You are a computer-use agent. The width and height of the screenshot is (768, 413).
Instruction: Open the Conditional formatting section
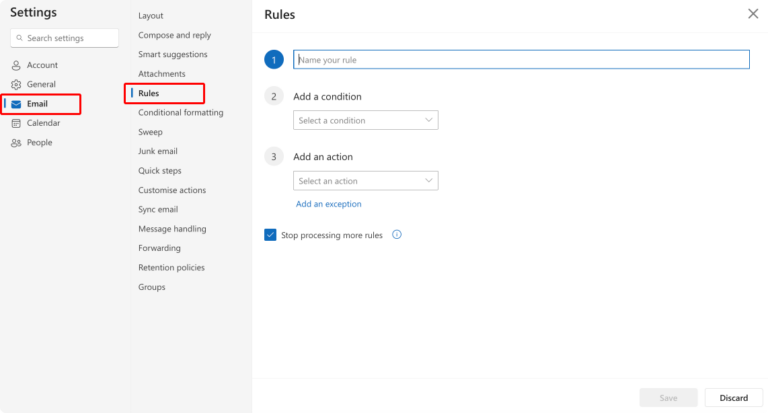point(181,112)
